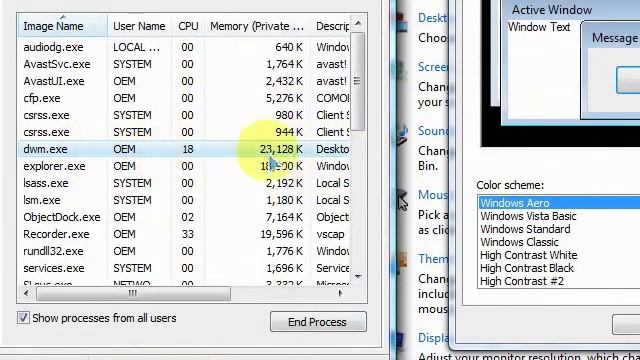This screenshot has height=360, width=640.
Task: Sort processes by Image Name column
Action: point(62,26)
